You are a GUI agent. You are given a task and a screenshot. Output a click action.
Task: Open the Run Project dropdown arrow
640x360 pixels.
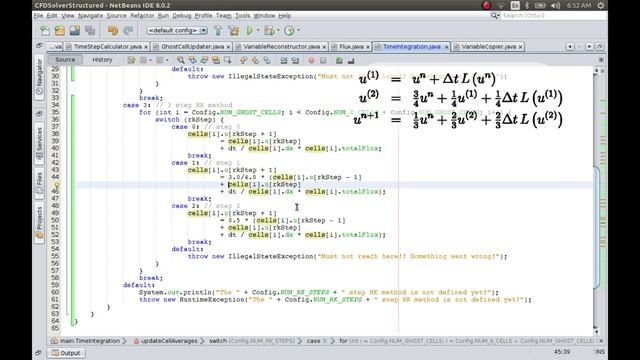point(258,31)
